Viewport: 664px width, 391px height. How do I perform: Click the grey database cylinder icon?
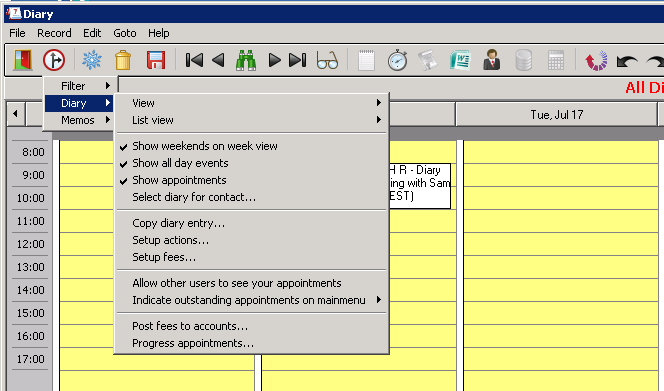(x=523, y=60)
